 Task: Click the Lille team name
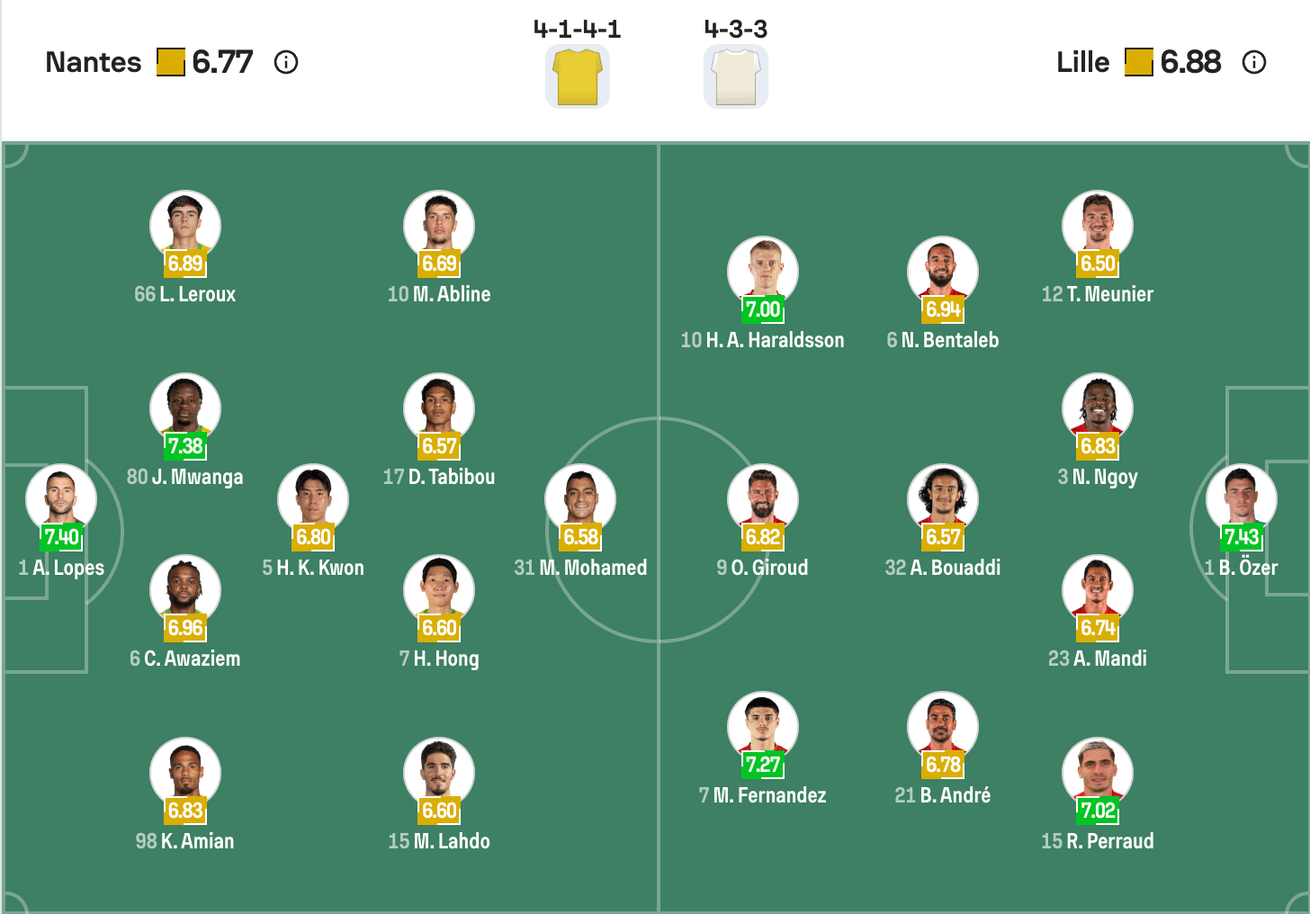click(1082, 63)
